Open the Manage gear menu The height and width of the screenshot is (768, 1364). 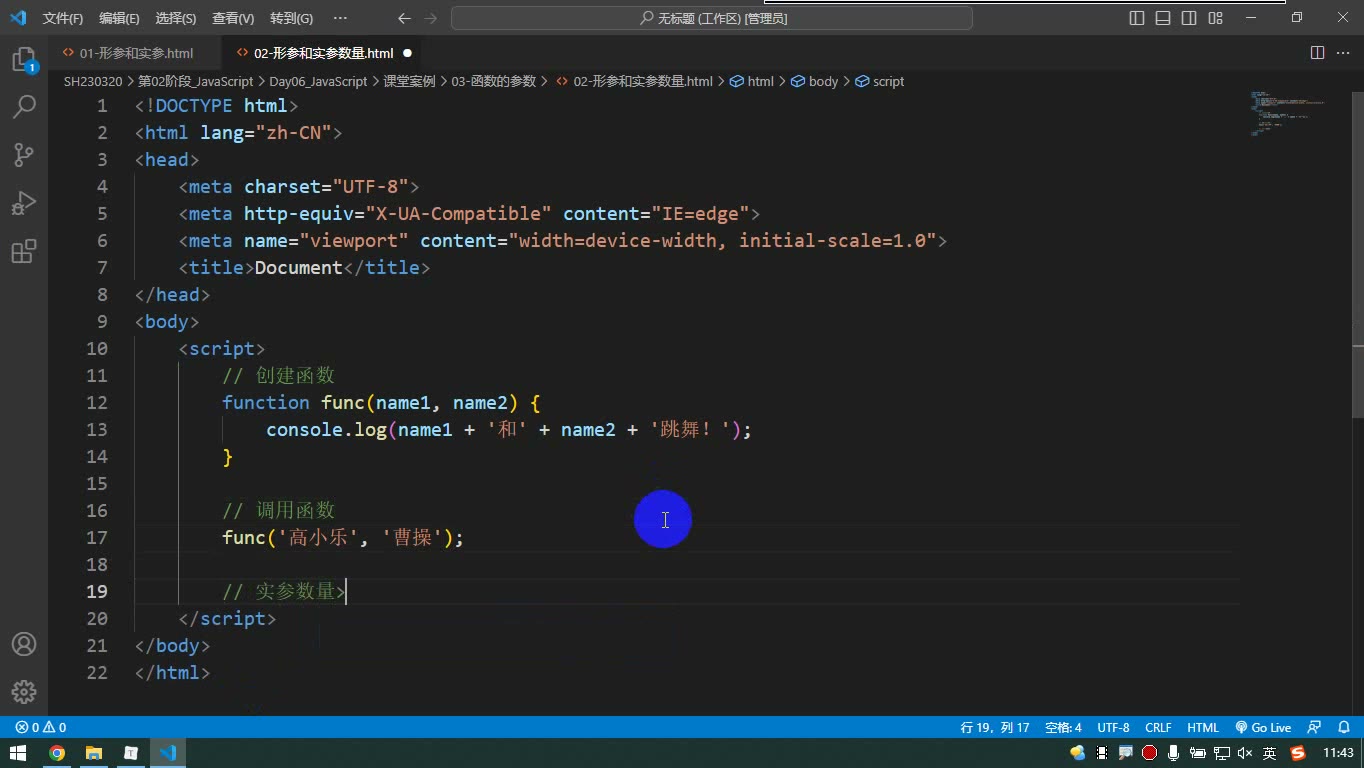click(x=23, y=691)
